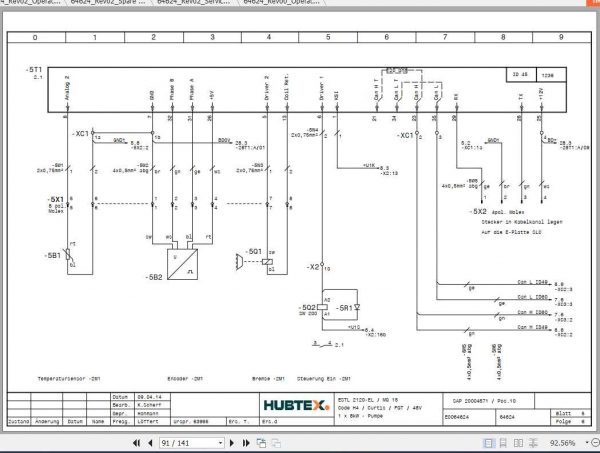This screenshot has width=600, height=453.
Task: Click the -XC1 label near column 7
Action: coord(405,135)
